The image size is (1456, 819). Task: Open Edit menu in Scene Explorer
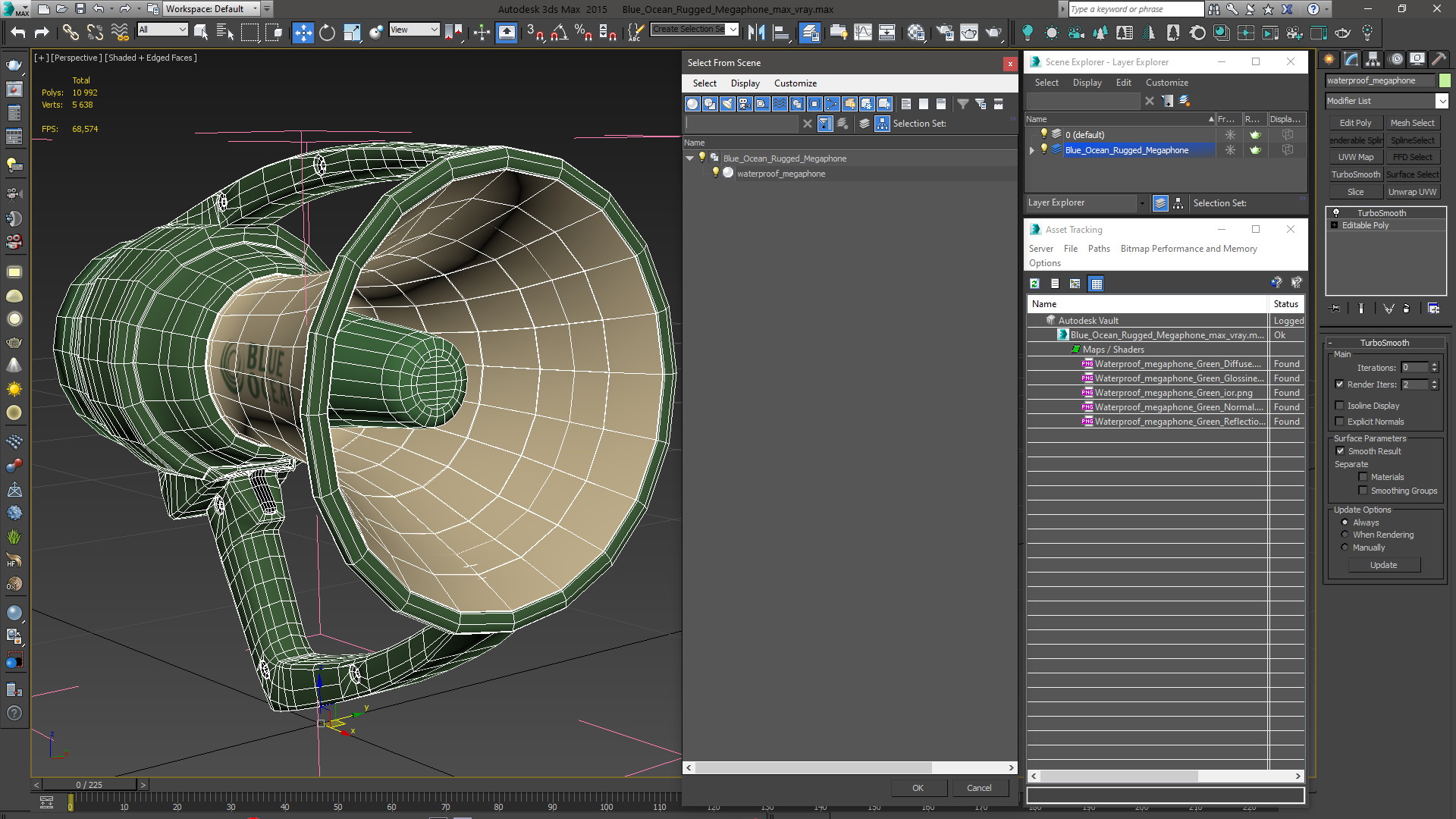click(1123, 83)
